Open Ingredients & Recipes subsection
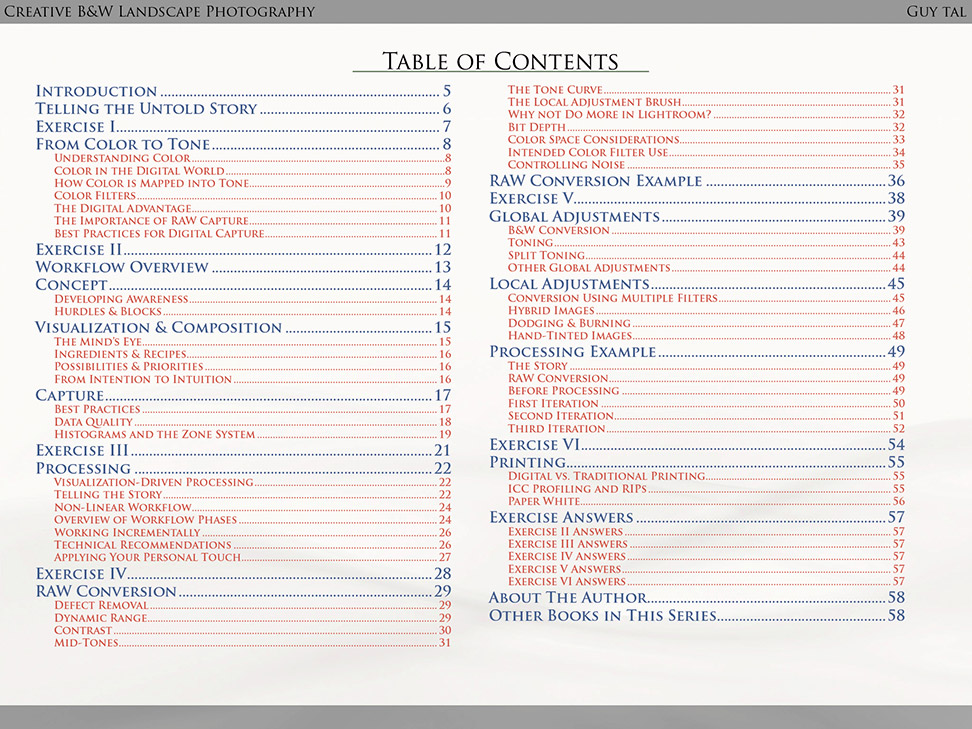 [x=252, y=354]
